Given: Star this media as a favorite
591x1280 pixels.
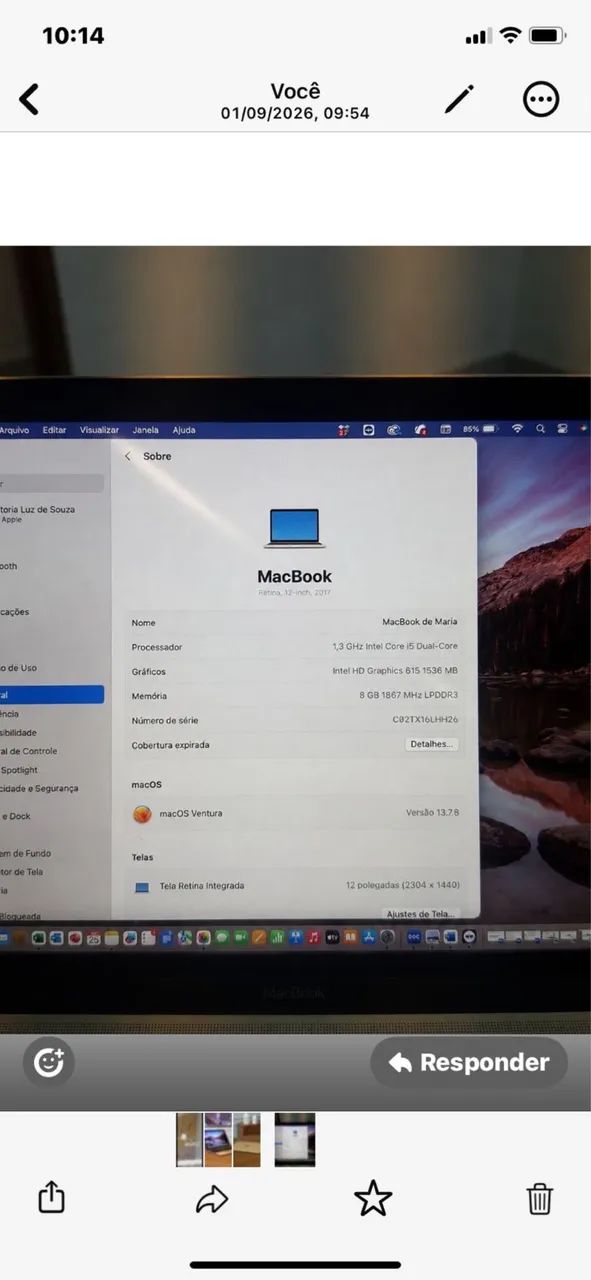Looking at the screenshot, I should [x=373, y=1198].
